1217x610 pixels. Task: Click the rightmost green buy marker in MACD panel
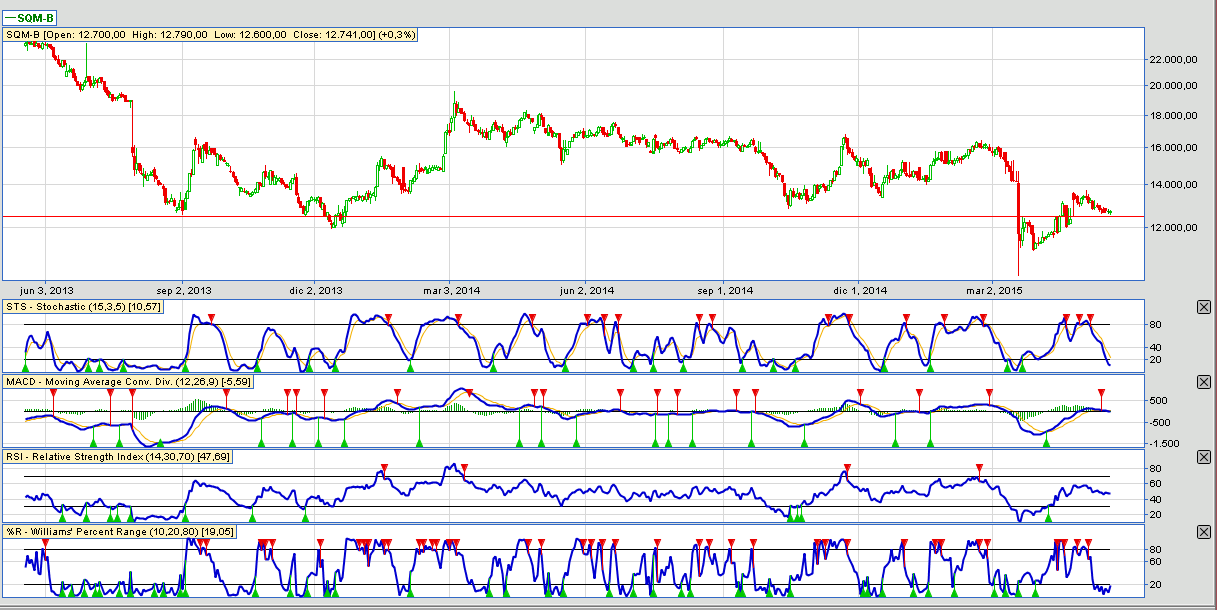[x=1046, y=441]
